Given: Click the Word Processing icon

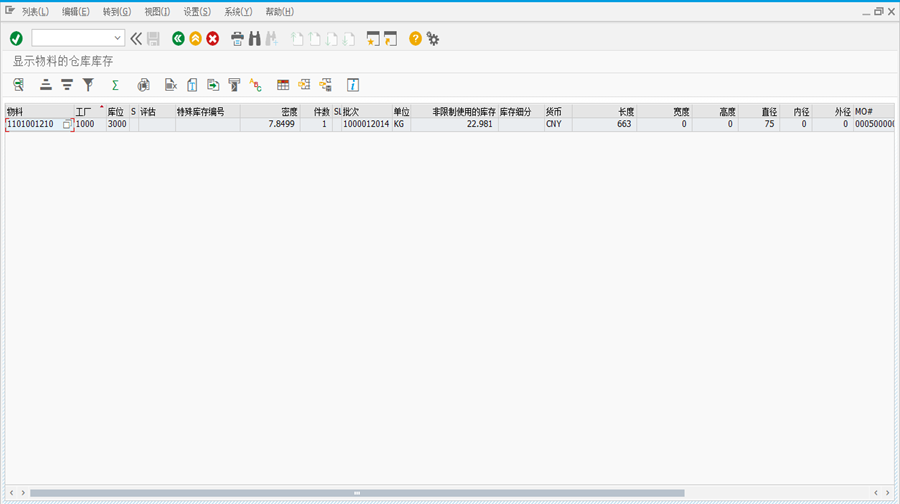Looking at the screenshot, I should (192, 85).
